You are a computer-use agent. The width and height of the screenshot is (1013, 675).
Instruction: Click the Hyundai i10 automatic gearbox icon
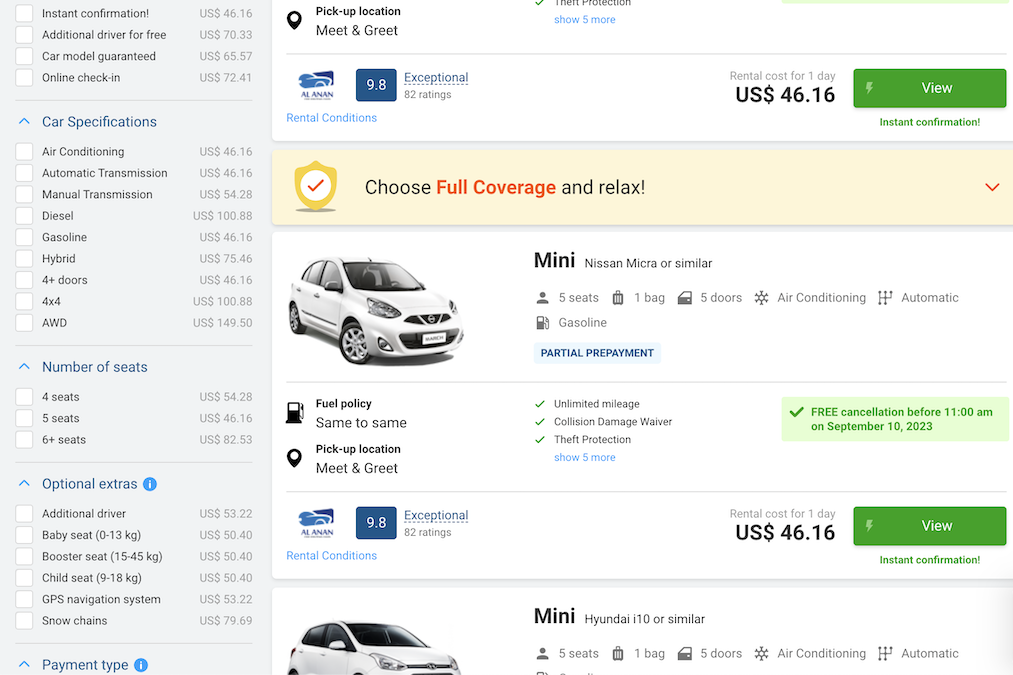pyautogui.click(x=885, y=654)
